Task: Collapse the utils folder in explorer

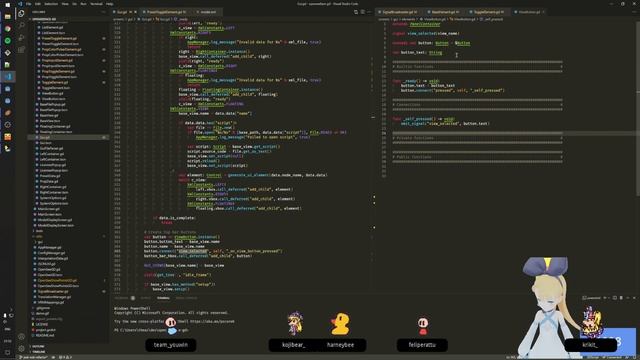Action: click(x=39, y=236)
